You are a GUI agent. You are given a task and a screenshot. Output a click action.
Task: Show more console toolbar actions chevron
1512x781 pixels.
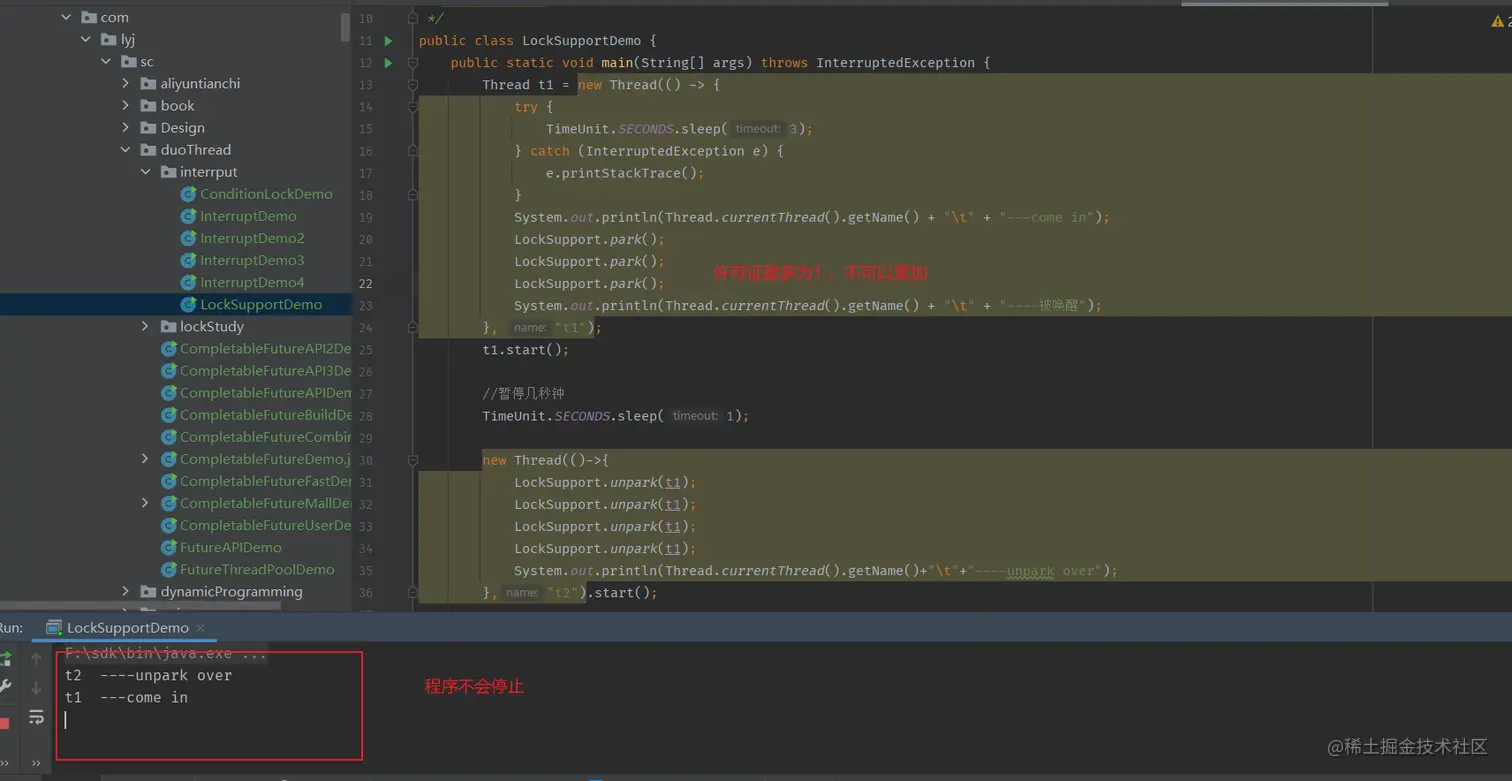tap(36, 763)
